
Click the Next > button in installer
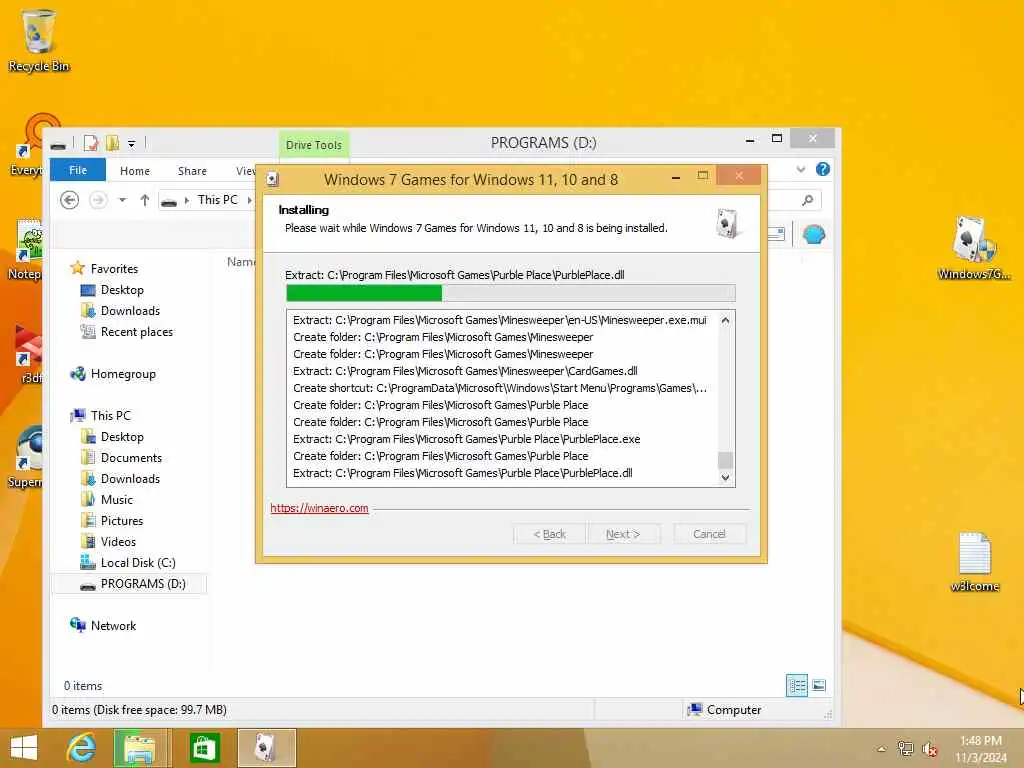pos(623,534)
